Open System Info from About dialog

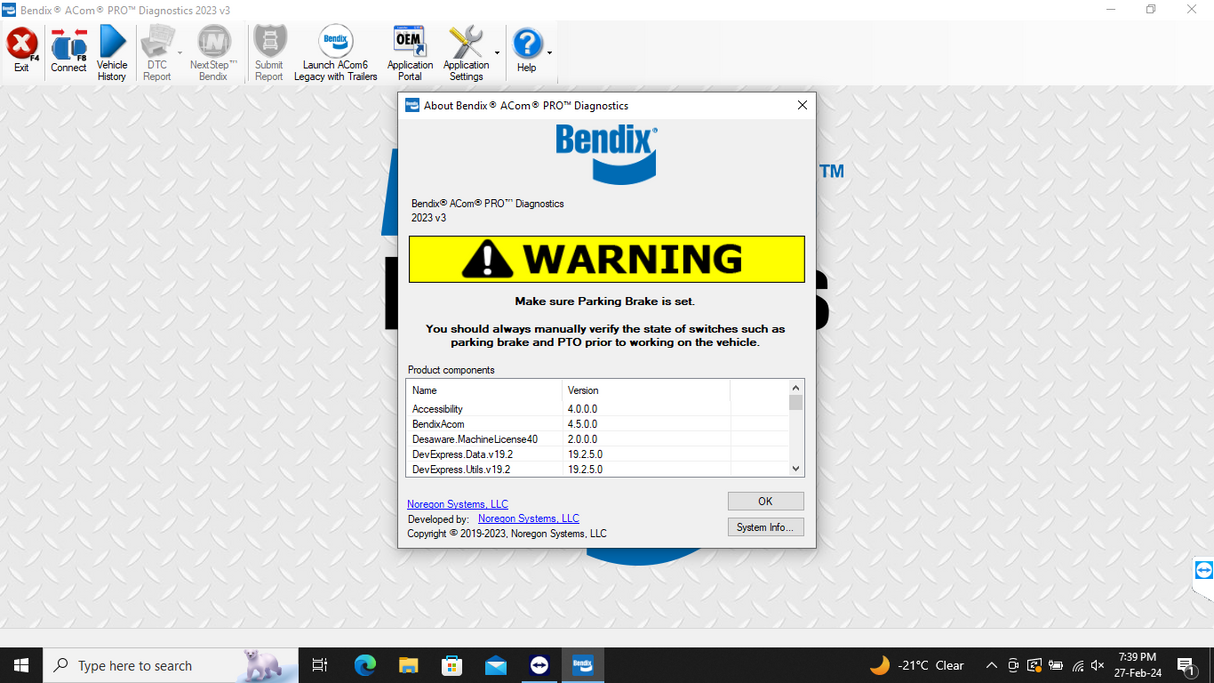765,526
